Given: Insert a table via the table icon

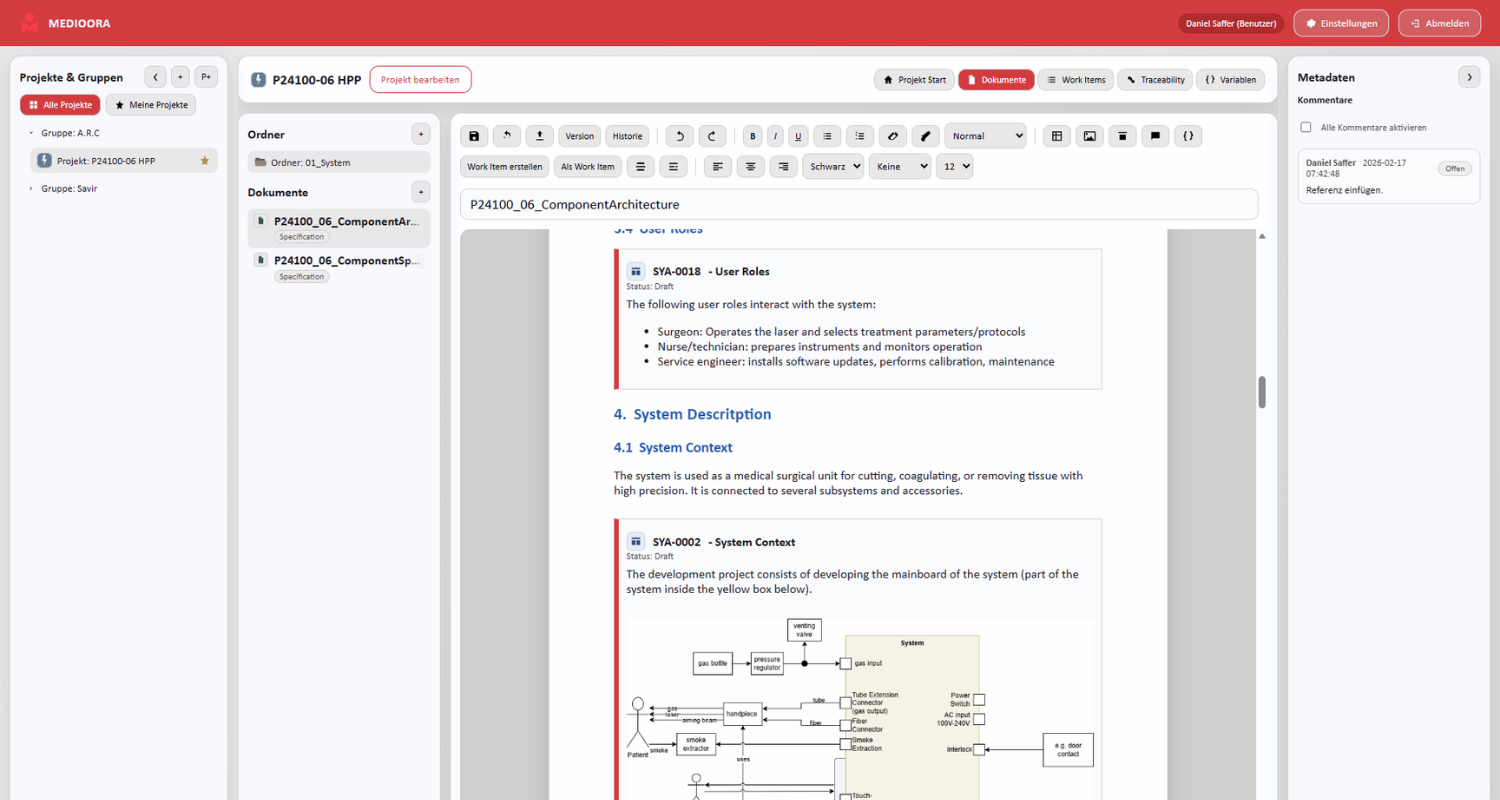Looking at the screenshot, I should (x=1056, y=136).
